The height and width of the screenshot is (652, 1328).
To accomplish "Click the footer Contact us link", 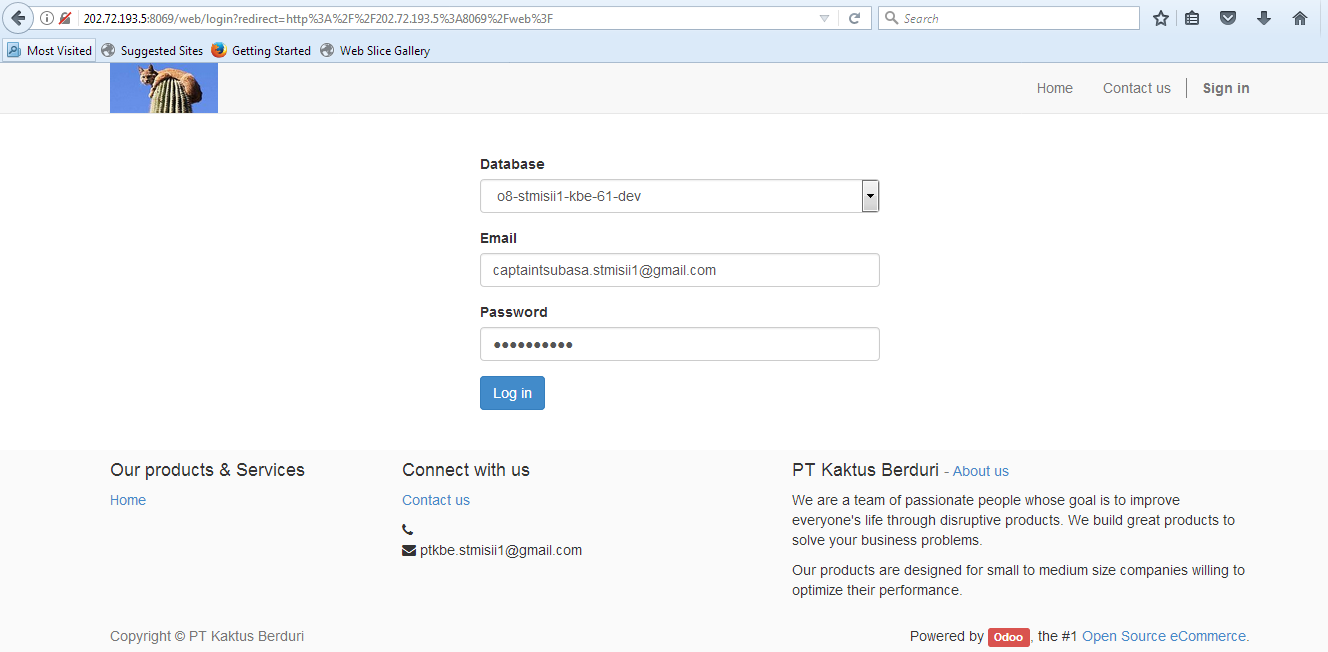I will pos(435,500).
